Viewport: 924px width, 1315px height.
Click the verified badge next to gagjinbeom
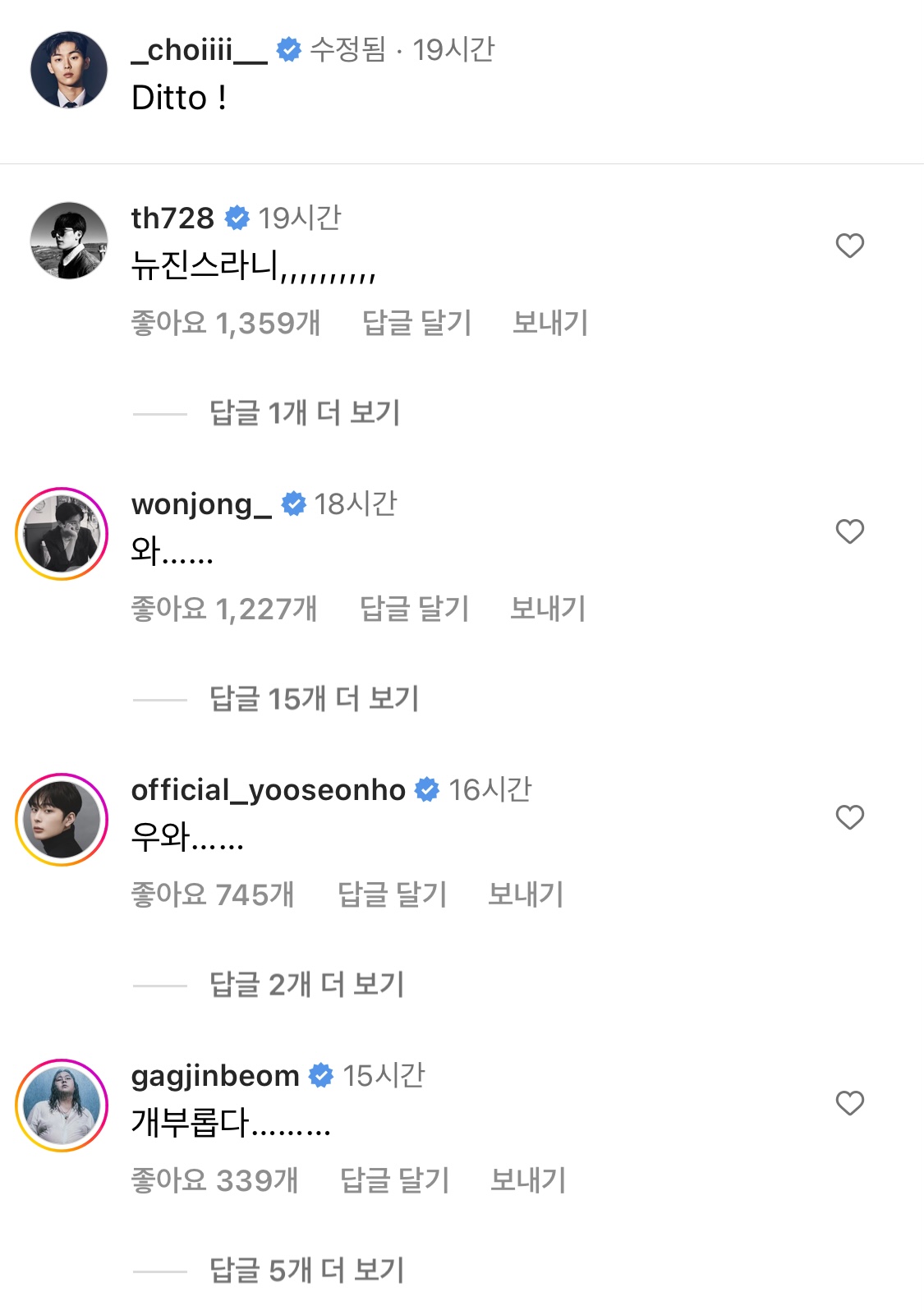(x=322, y=1075)
